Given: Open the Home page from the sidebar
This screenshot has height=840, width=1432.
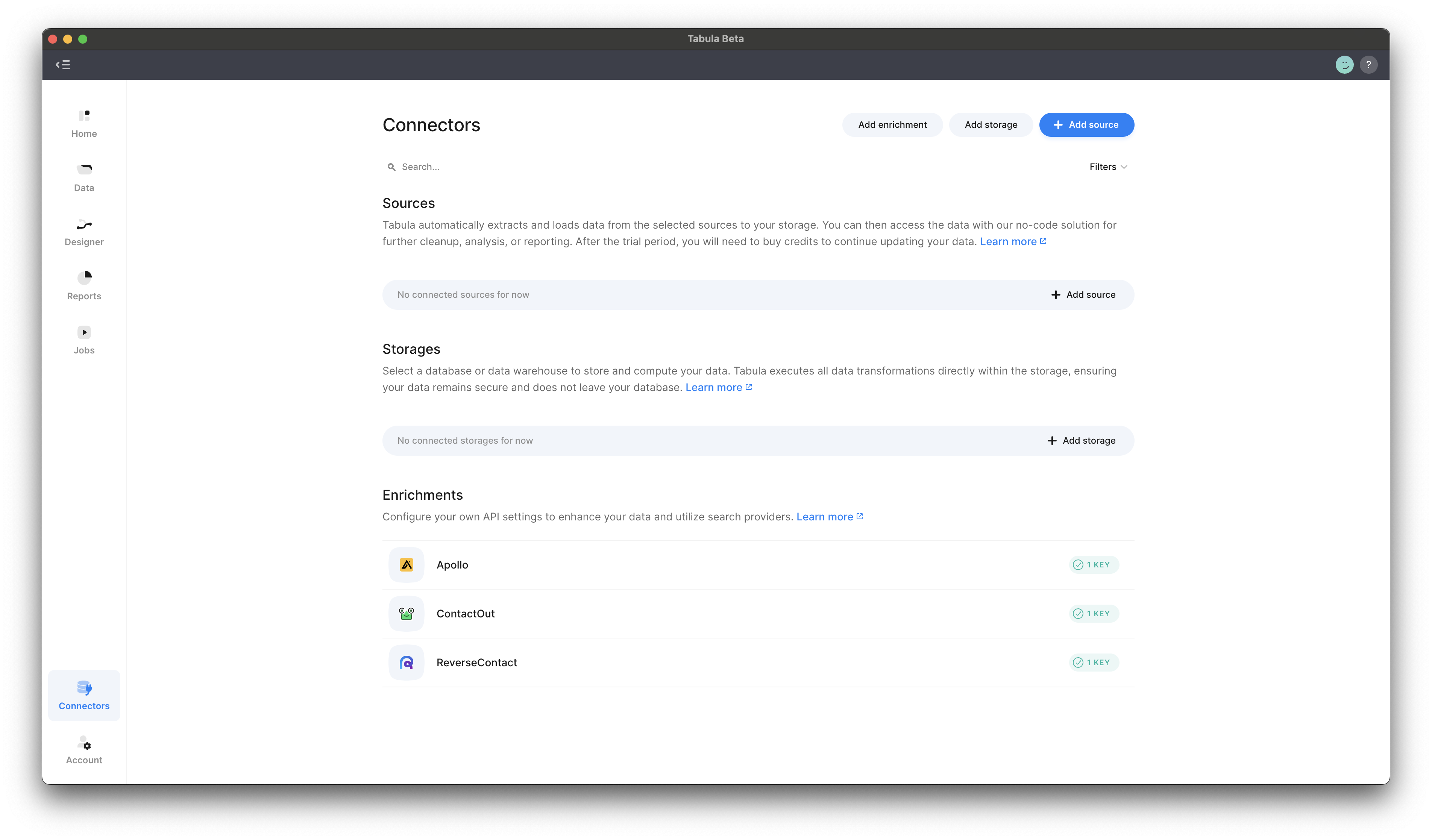Looking at the screenshot, I should tap(84, 123).
